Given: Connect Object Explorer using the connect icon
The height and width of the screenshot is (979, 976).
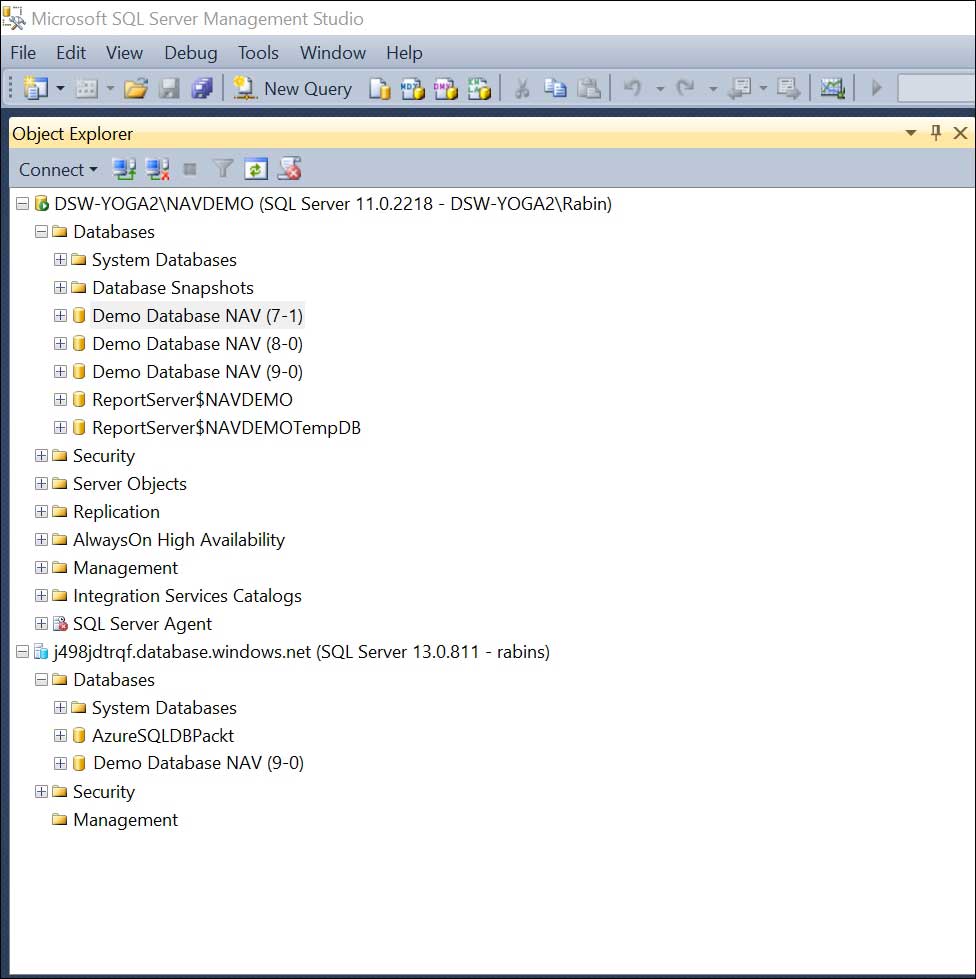Looking at the screenshot, I should [124, 169].
